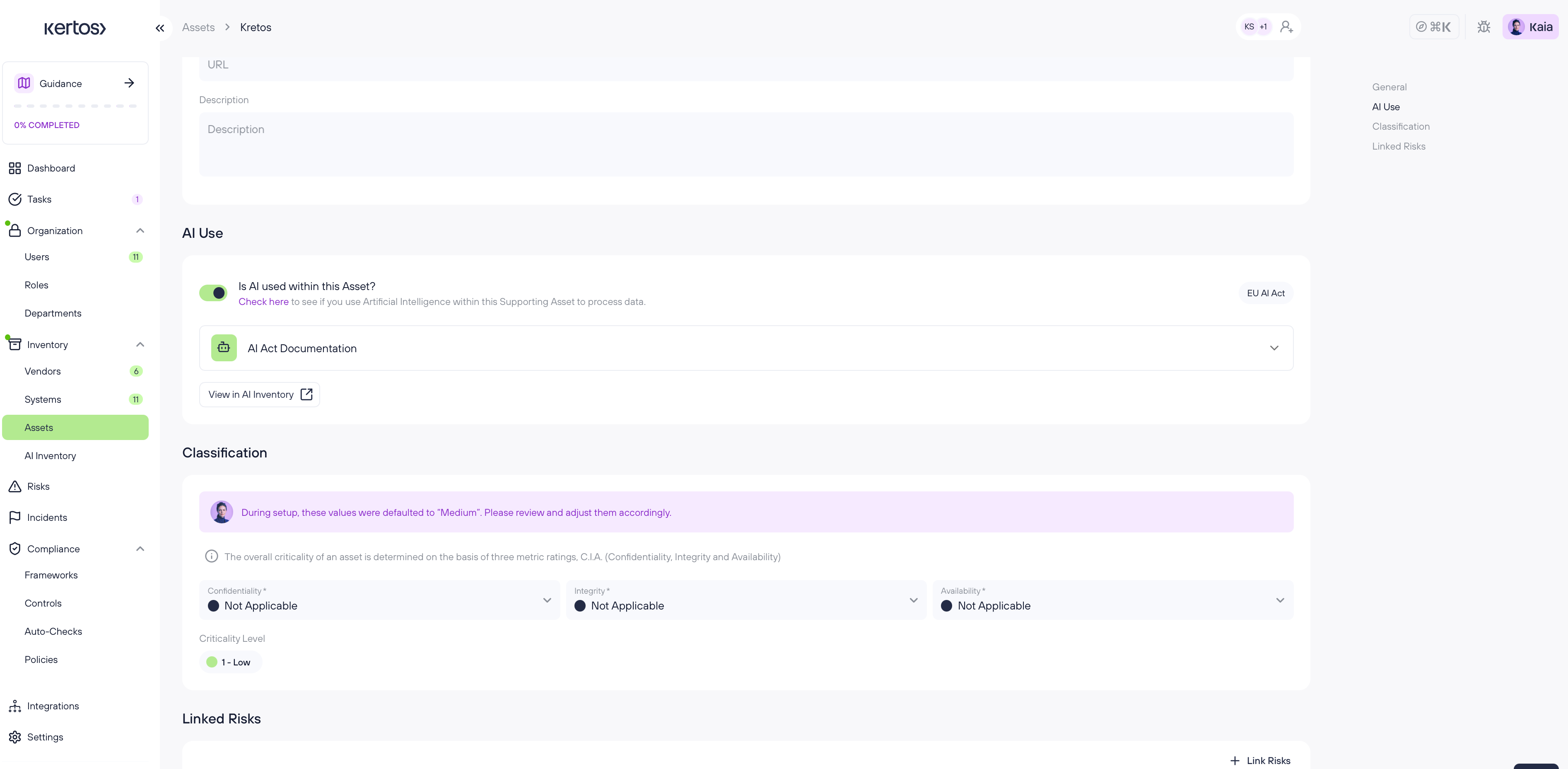
Task: Collapse the Organization section chevron
Action: click(x=140, y=231)
